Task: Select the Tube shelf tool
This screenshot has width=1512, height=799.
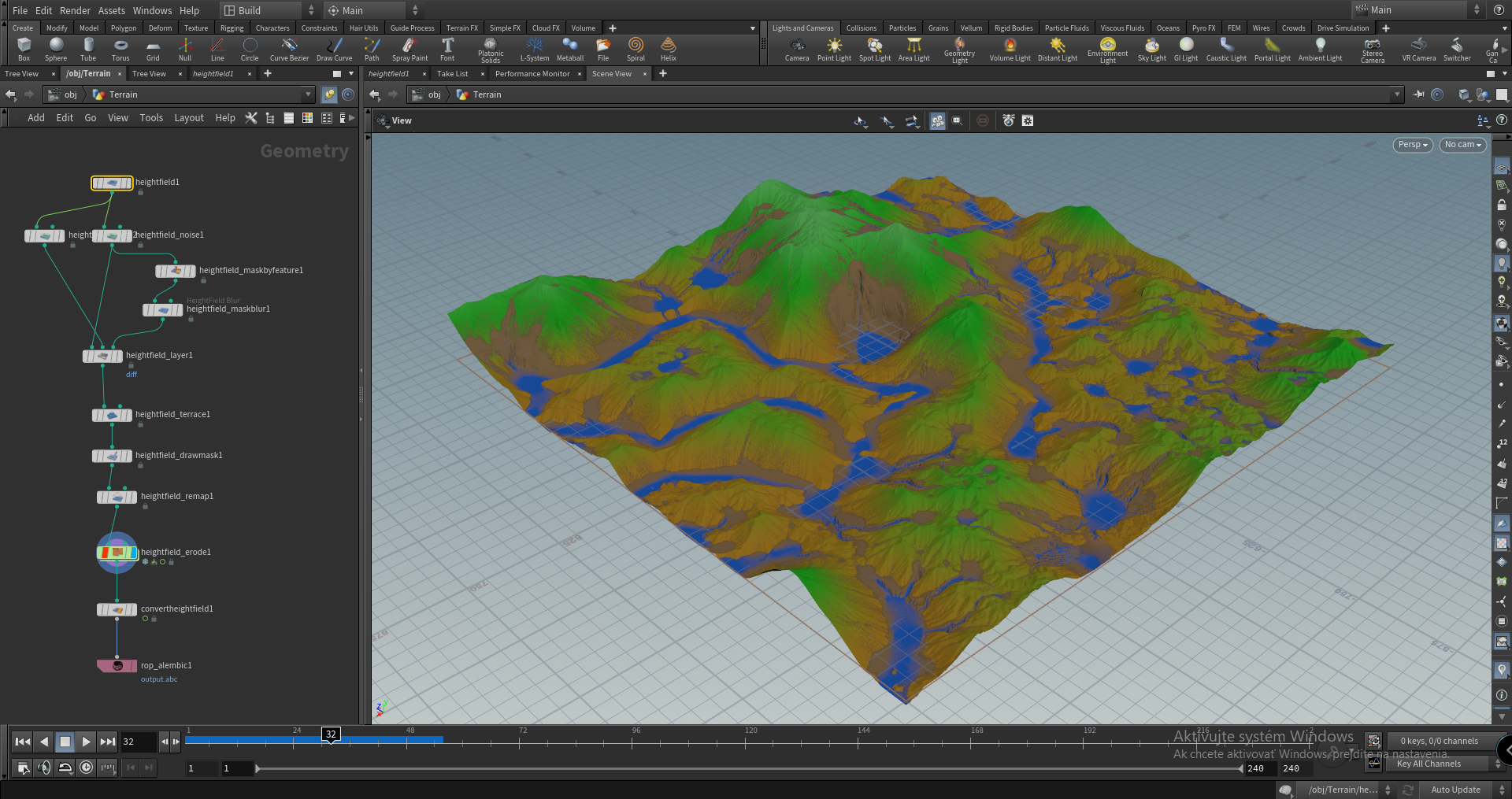Action: (88, 49)
